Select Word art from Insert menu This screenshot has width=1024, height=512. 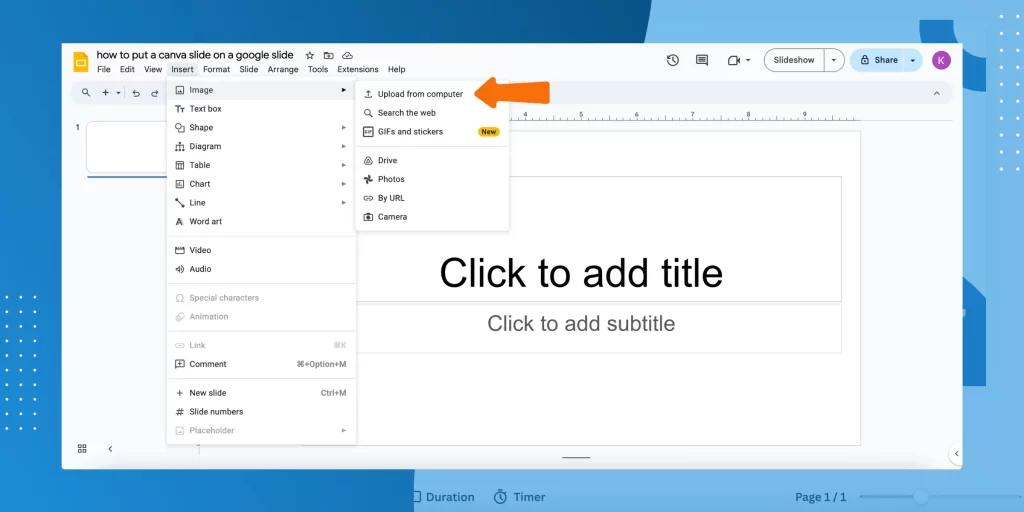click(x=261, y=221)
